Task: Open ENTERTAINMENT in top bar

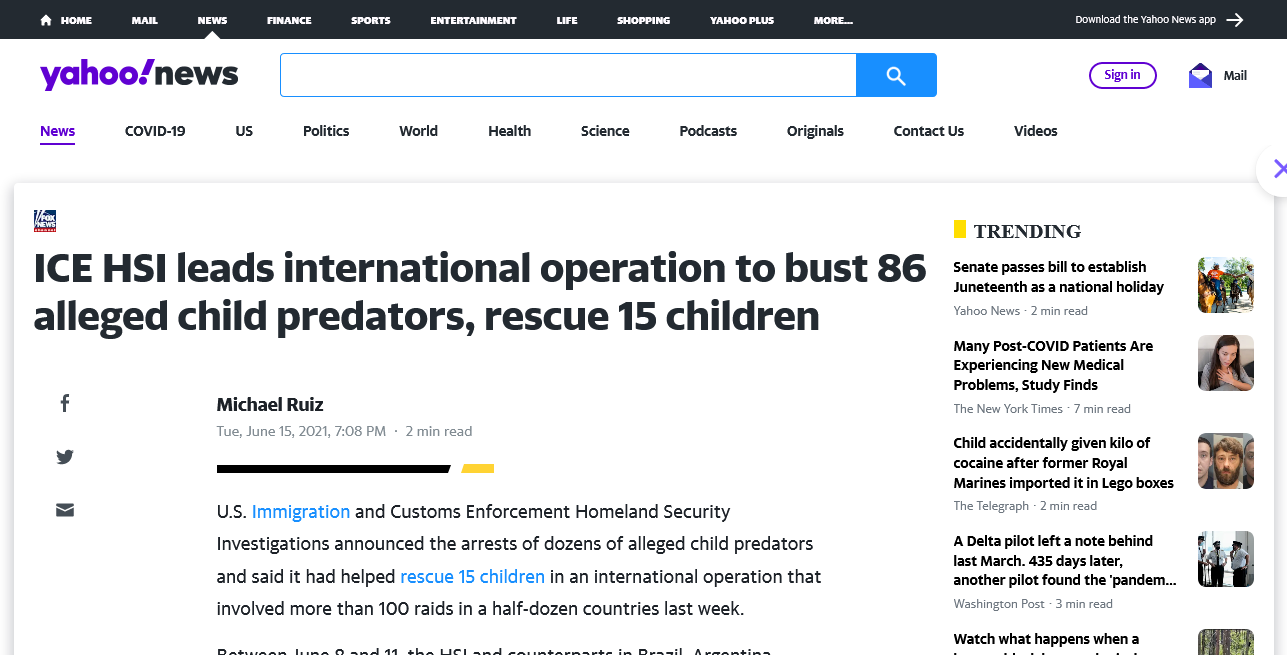Action: [x=473, y=20]
